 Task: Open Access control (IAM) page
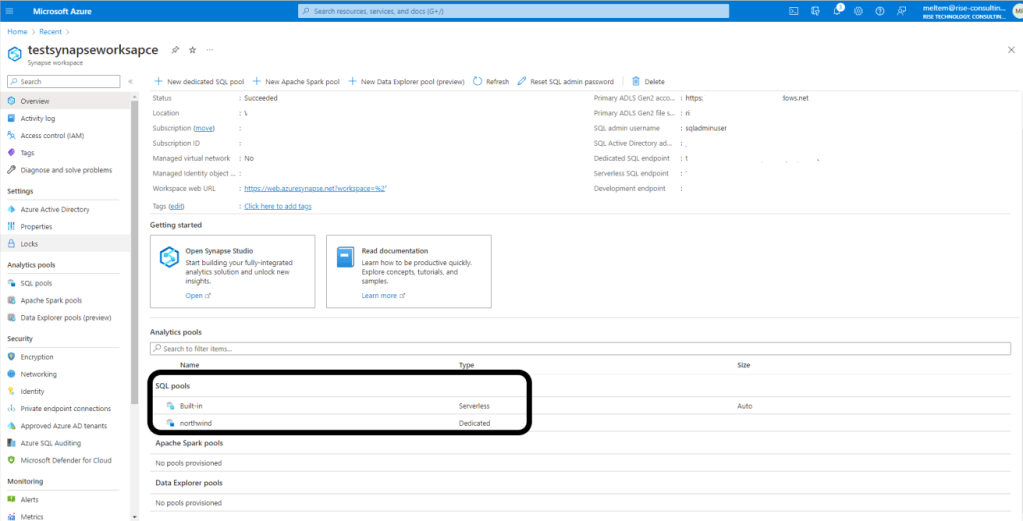52,135
